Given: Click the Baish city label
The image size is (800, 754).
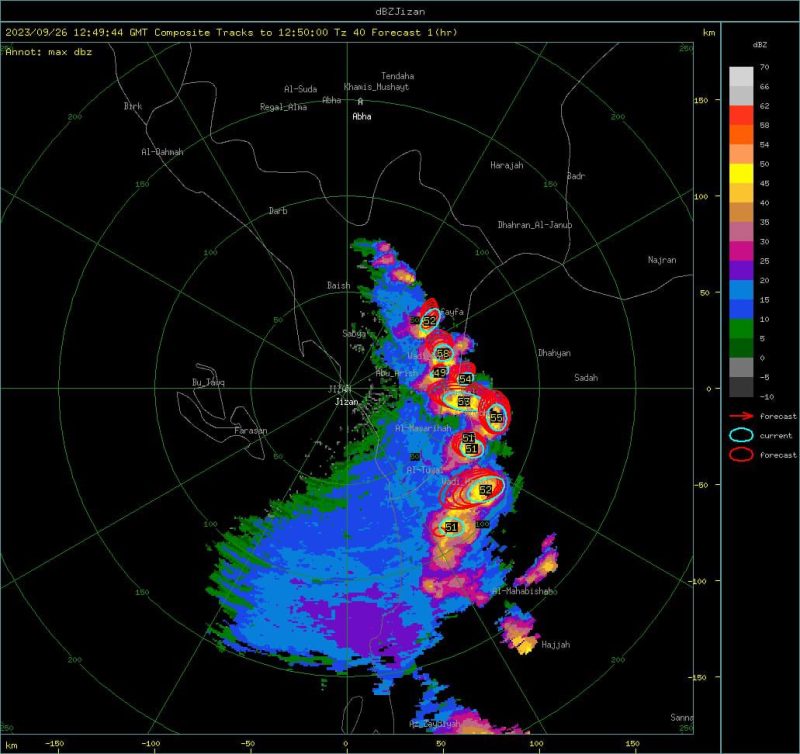Looking at the screenshot, I should [x=339, y=285].
